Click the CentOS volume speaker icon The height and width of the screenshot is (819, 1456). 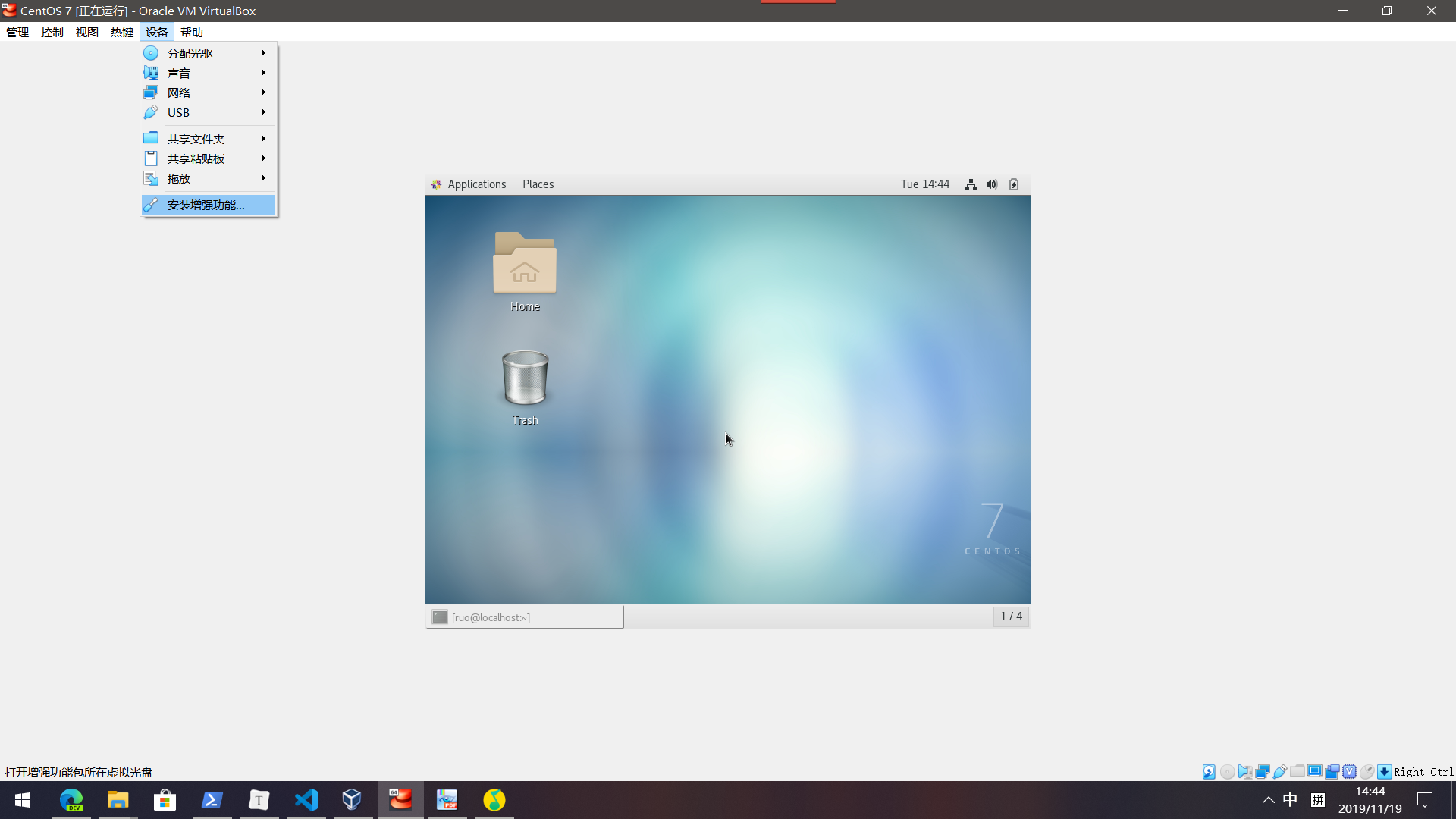pos(992,184)
